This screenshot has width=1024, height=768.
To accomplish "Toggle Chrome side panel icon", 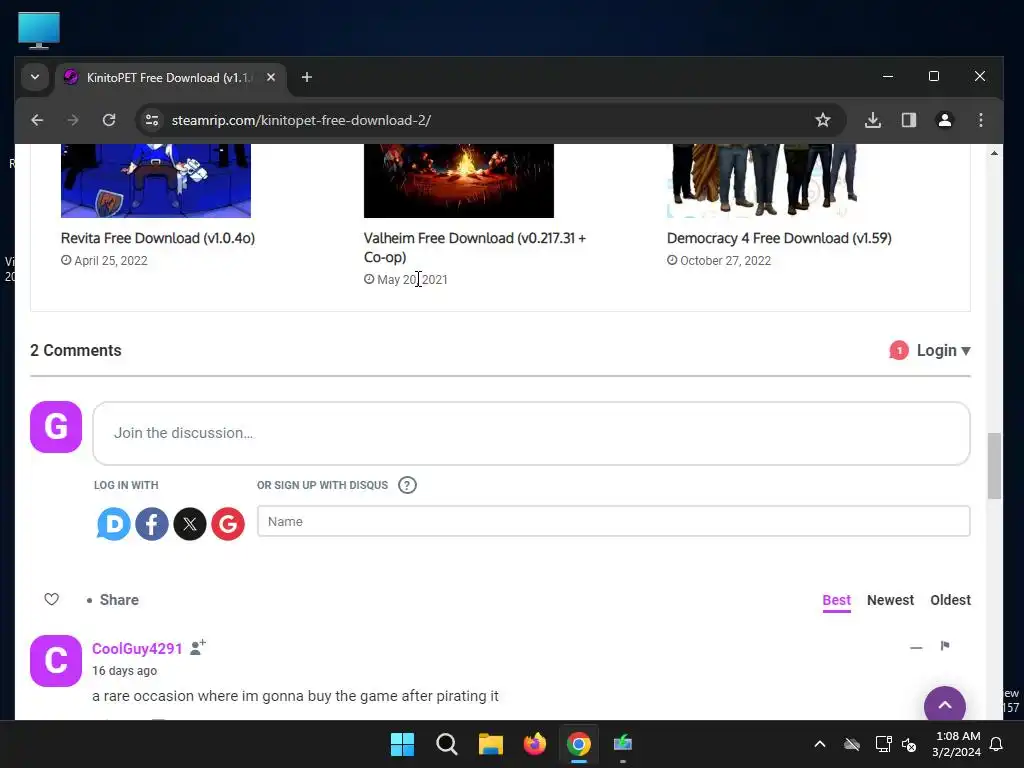I will pyautogui.click(x=909, y=120).
